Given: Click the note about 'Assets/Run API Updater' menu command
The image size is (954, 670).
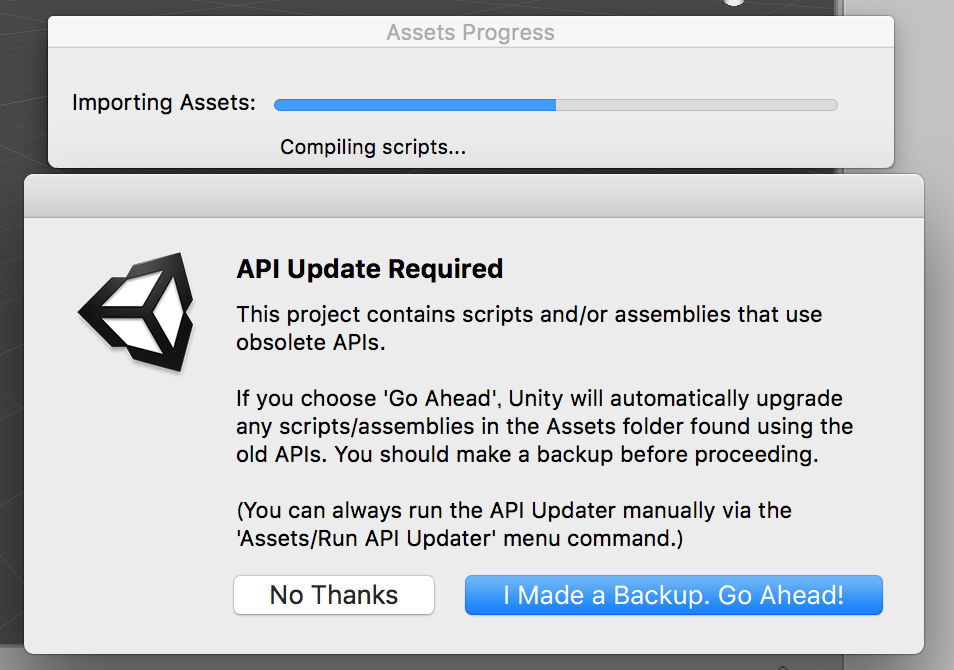Looking at the screenshot, I should point(514,524).
